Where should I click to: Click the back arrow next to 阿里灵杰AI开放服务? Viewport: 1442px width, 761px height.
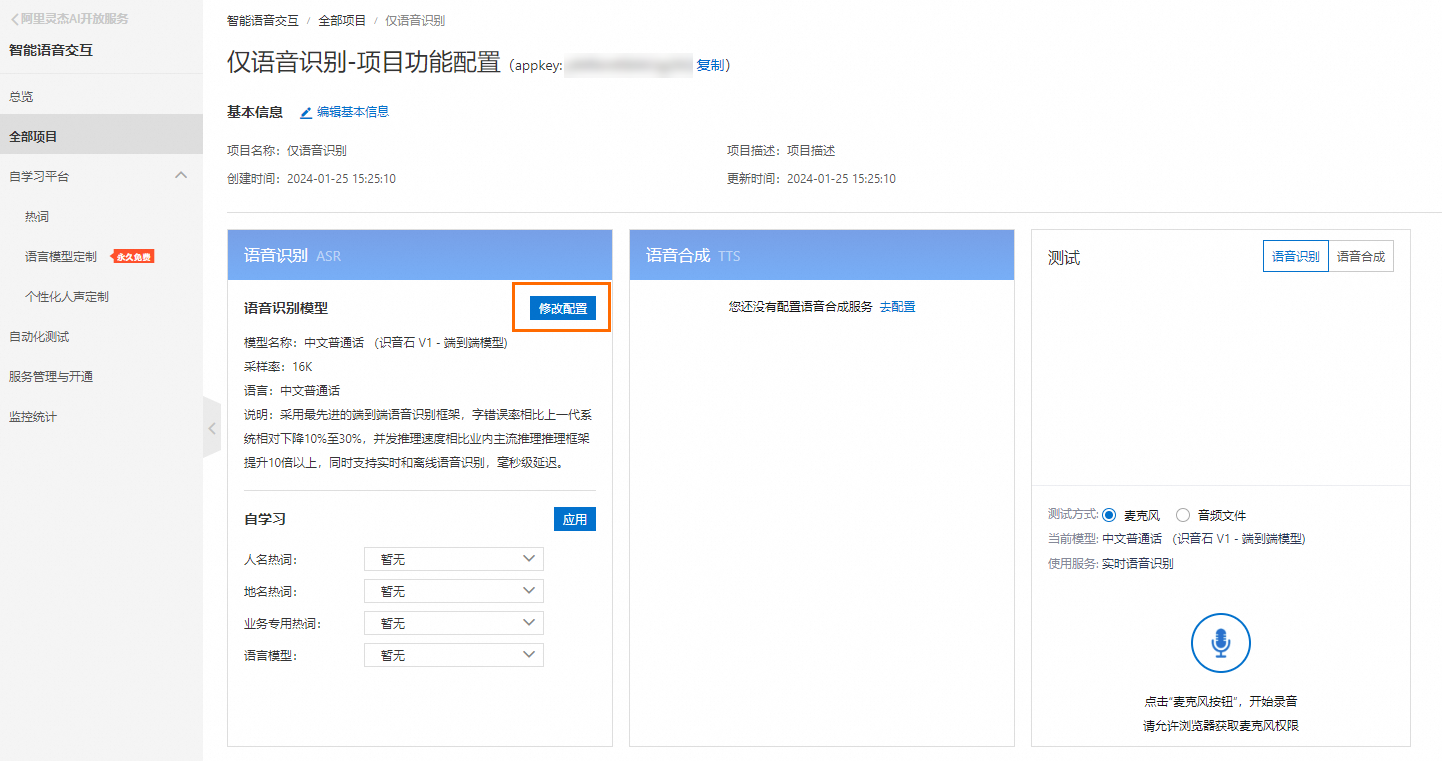[14, 19]
